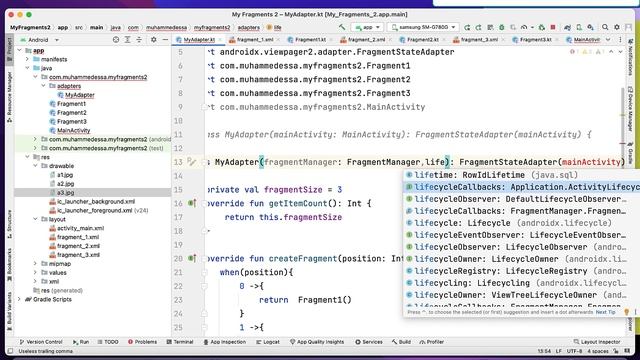Open Device Manager phone icon in toolbar
Screen dimensions: 640x360
[x=579, y=27]
